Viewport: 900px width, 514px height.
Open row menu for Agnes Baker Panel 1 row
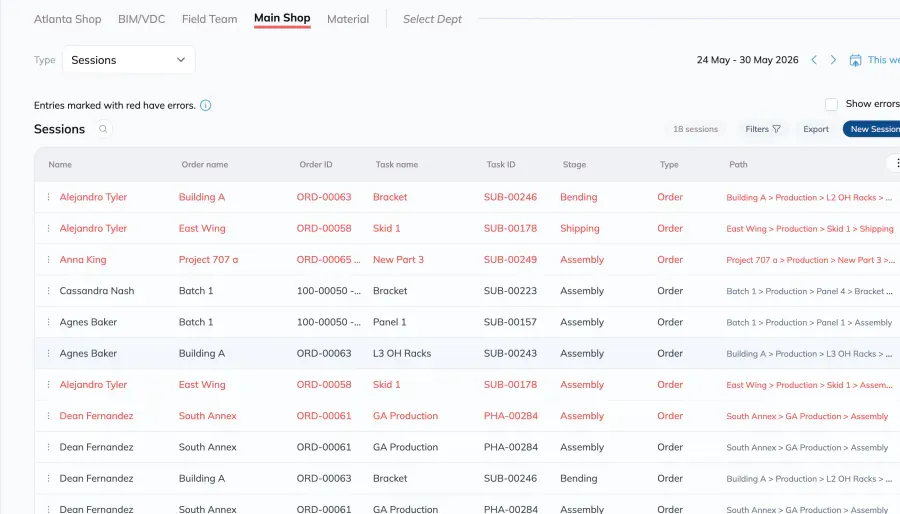coord(48,322)
